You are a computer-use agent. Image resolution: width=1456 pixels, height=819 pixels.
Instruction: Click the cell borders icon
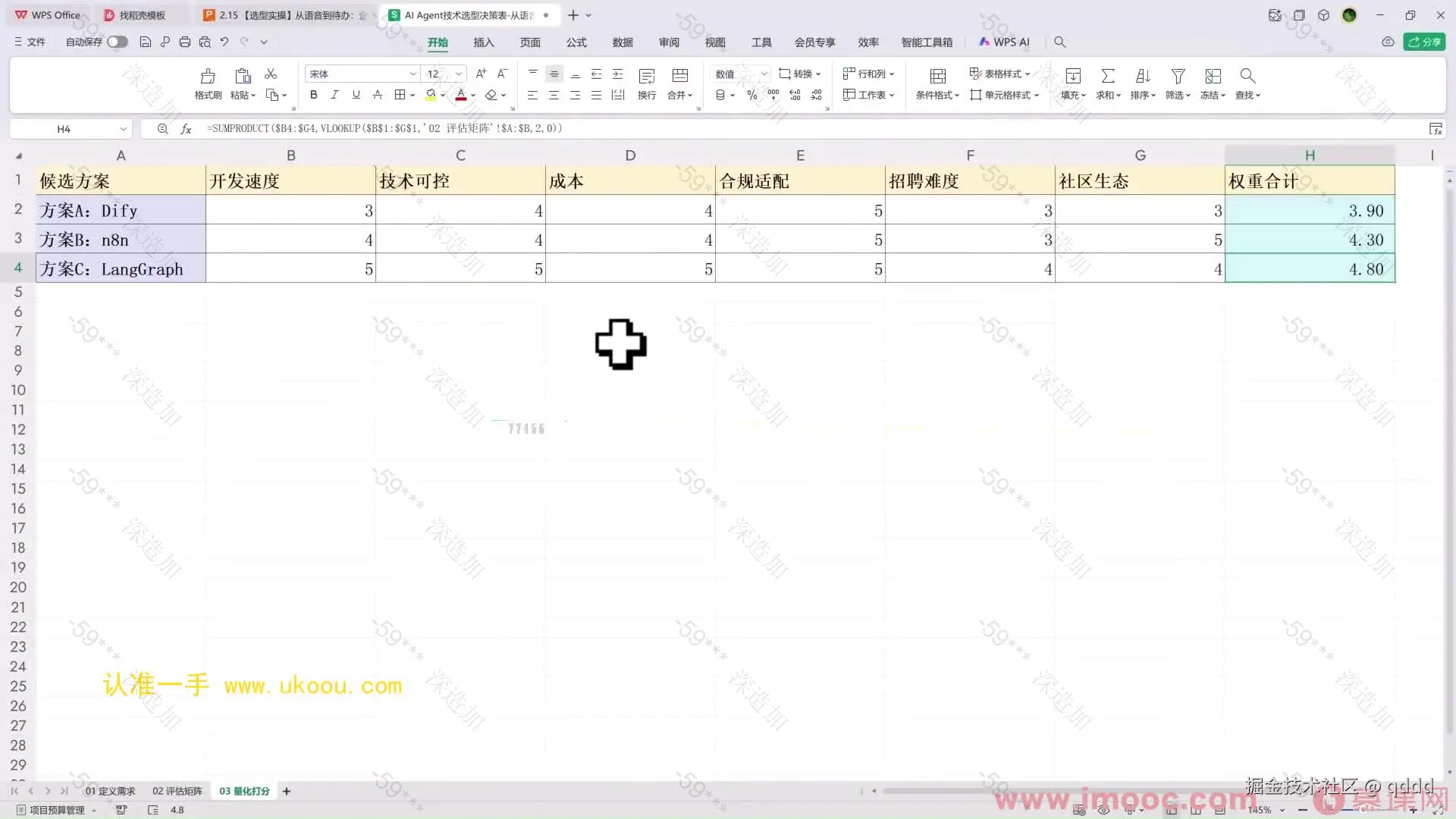click(x=400, y=95)
